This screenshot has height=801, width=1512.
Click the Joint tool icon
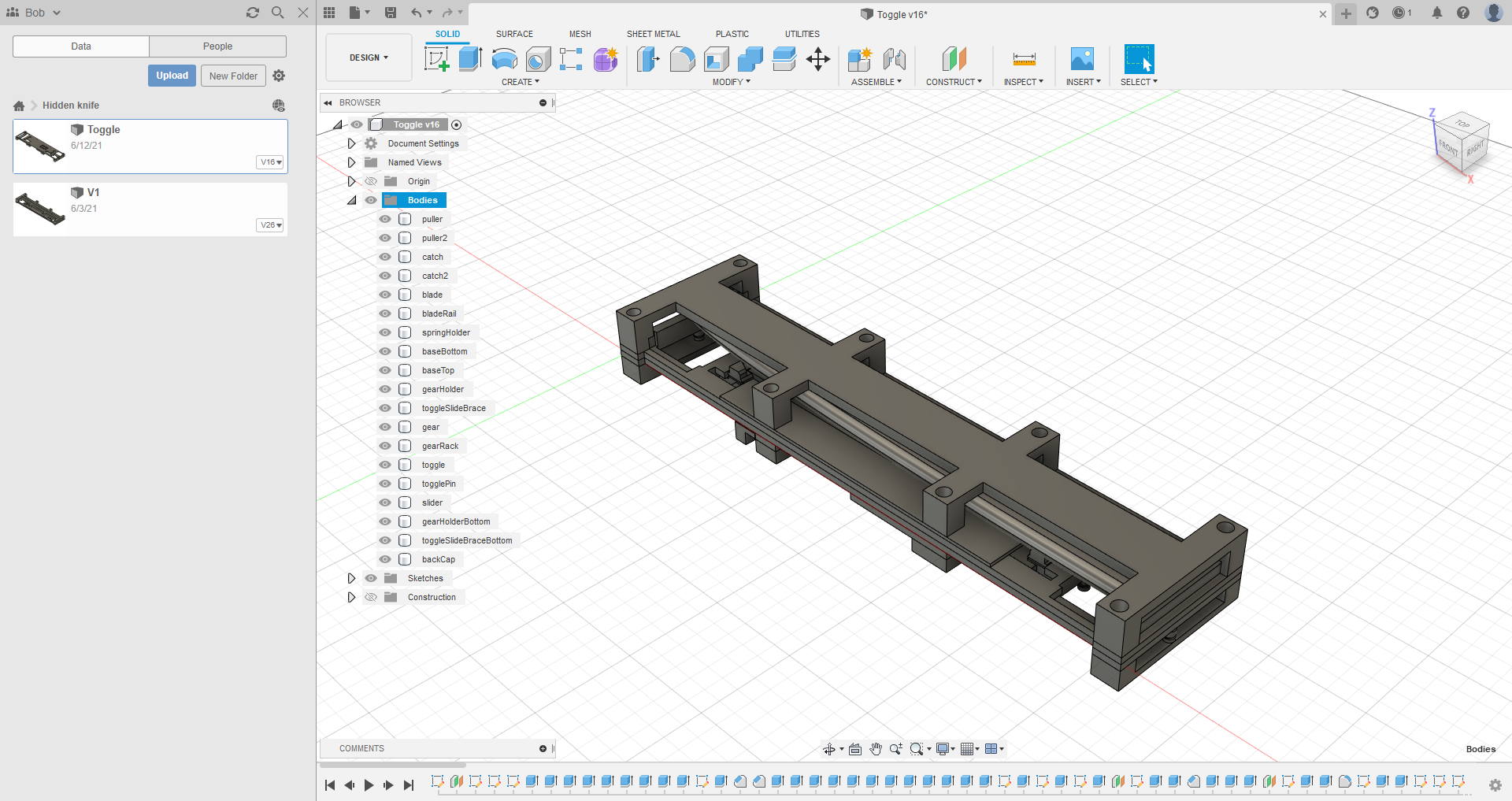click(894, 59)
